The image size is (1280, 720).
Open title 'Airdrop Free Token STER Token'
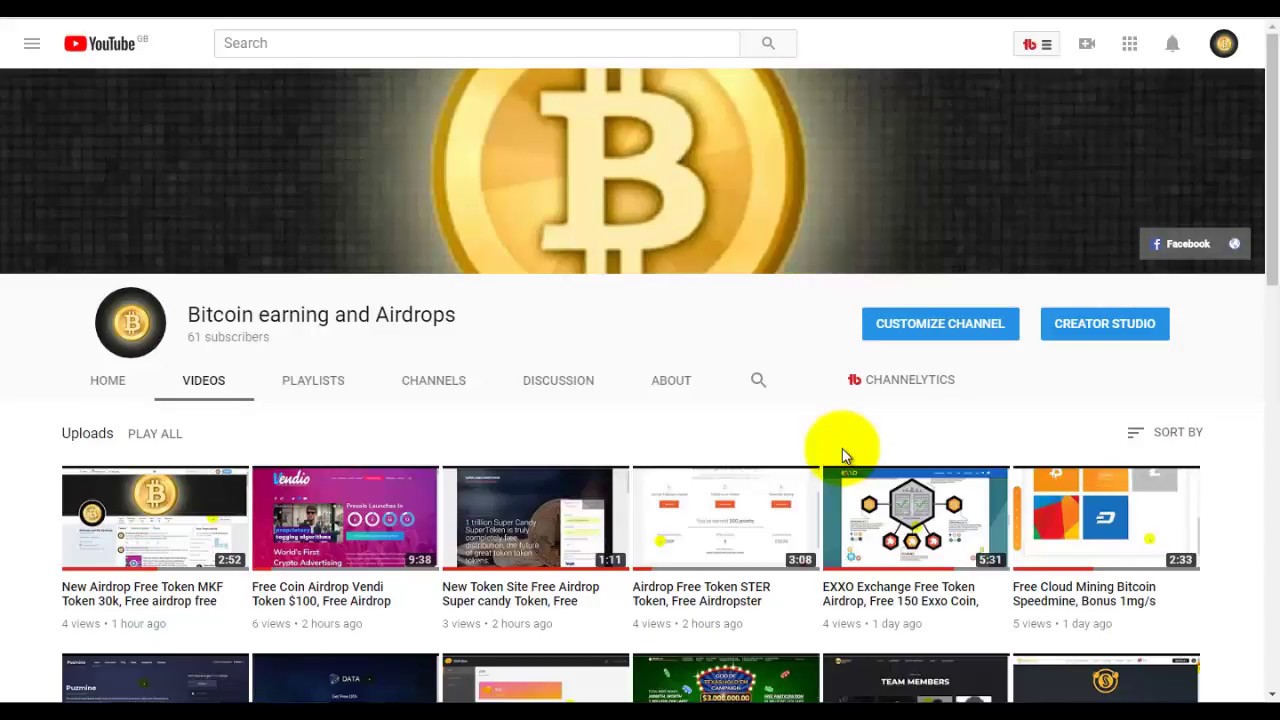tap(701, 594)
